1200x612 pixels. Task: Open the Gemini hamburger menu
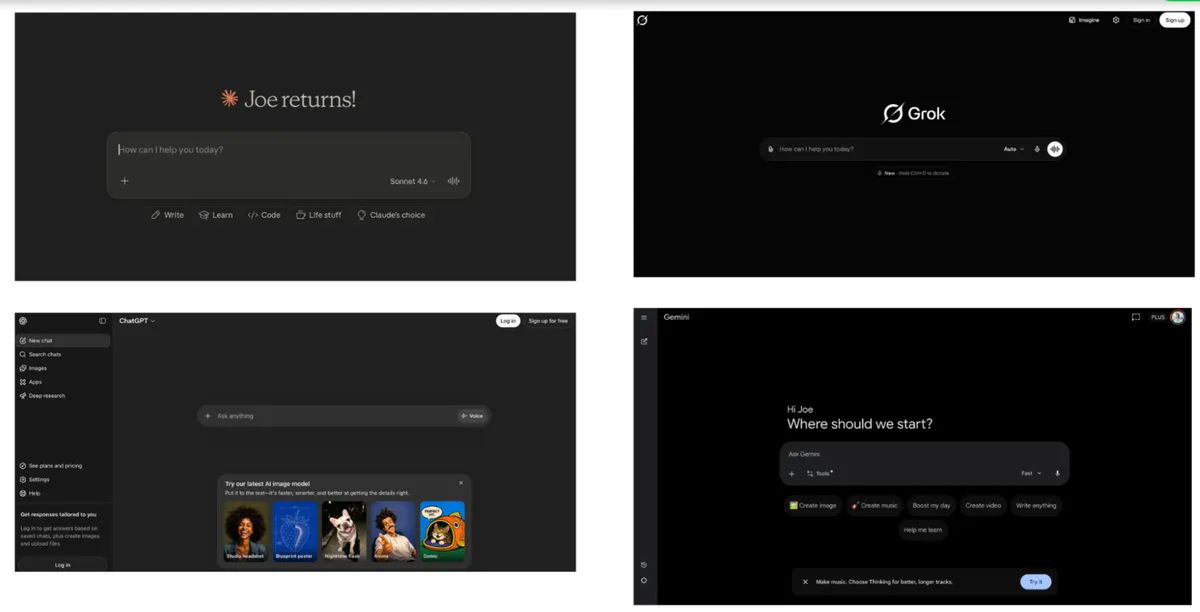(x=644, y=317)
